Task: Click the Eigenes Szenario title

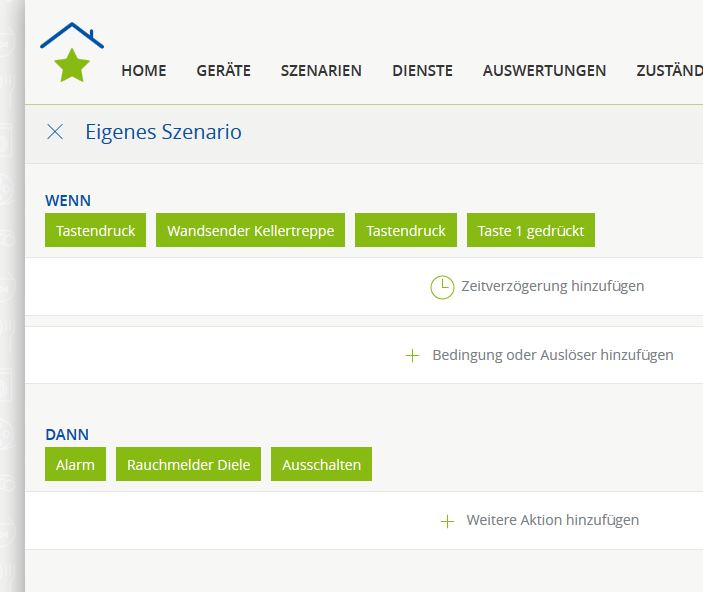Action: click(x=163, y=132)
